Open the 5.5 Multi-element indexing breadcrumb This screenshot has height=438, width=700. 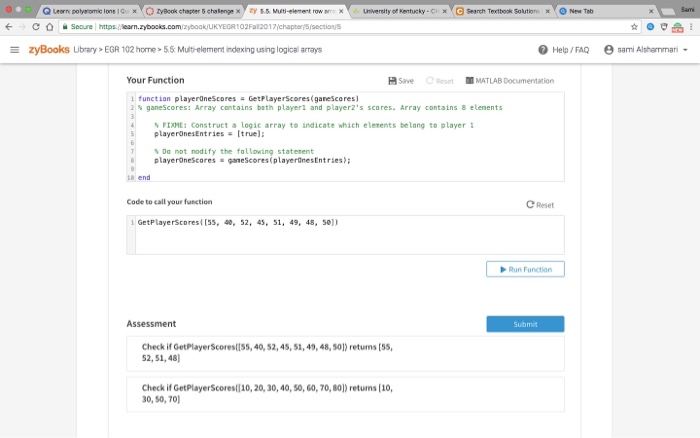coord(242,50)
